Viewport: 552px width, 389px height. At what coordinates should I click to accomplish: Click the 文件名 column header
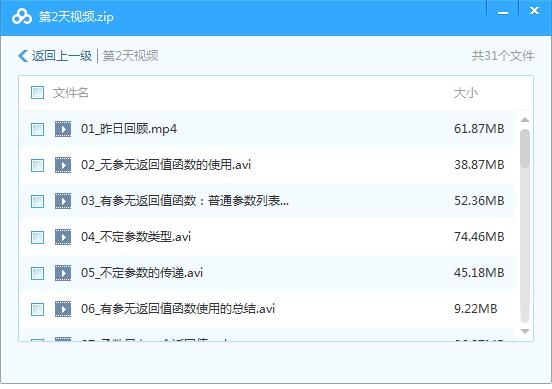tap(70, 93)
